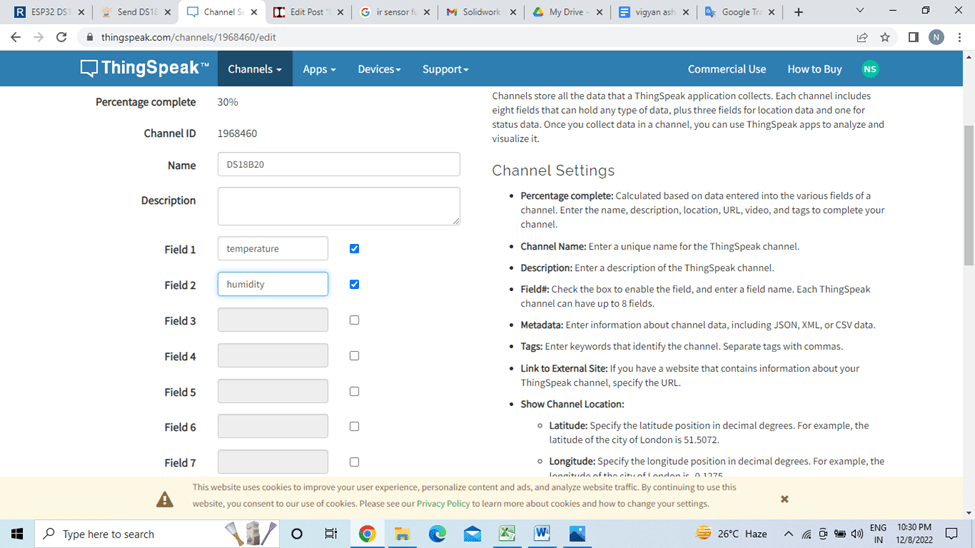Click the share page icon in address bar
The width and height of the screenshot is (975, 548).
(x=862, y=37)
